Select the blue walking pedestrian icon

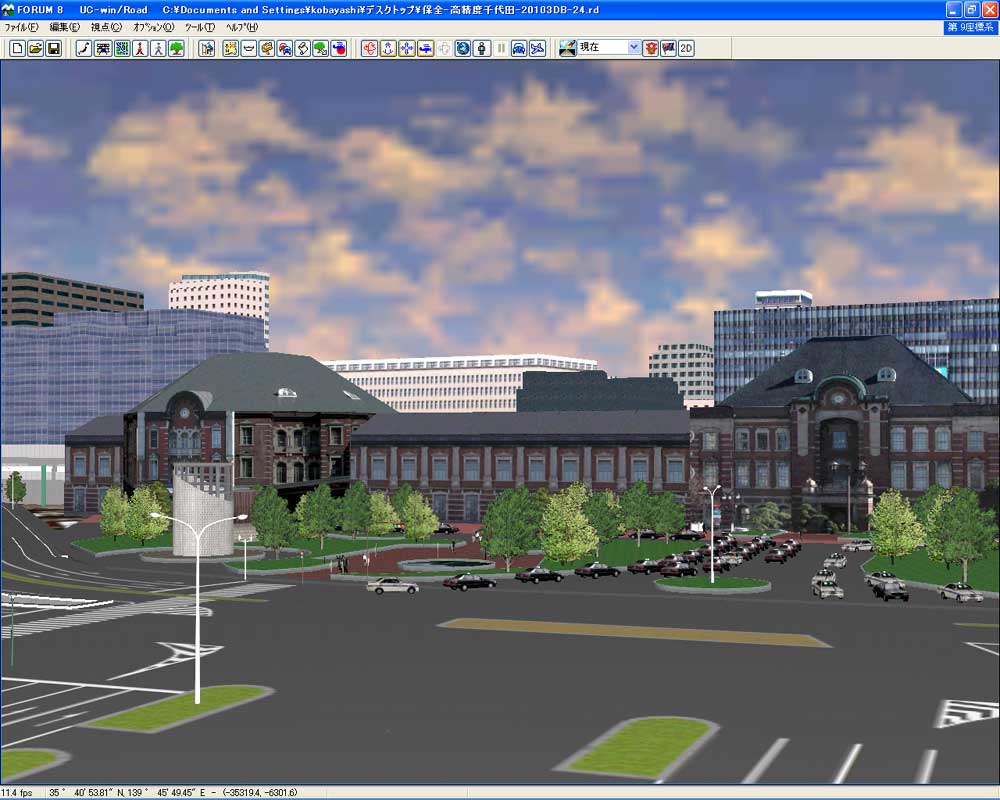(158, 48)
